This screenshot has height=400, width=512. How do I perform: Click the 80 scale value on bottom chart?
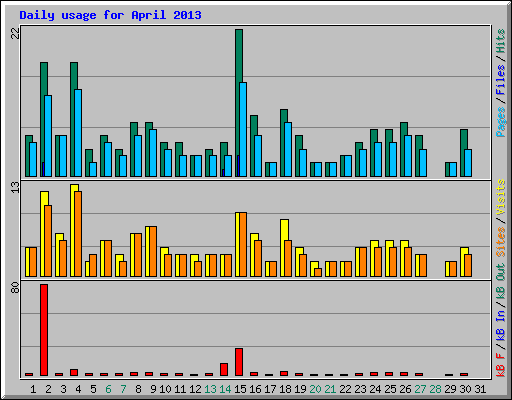pyautogui.click(x=16, y=287)
